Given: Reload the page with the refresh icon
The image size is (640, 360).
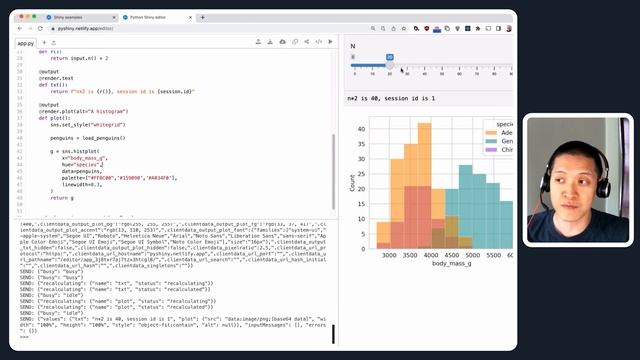Looking at the screenshot, I should 40,29.
